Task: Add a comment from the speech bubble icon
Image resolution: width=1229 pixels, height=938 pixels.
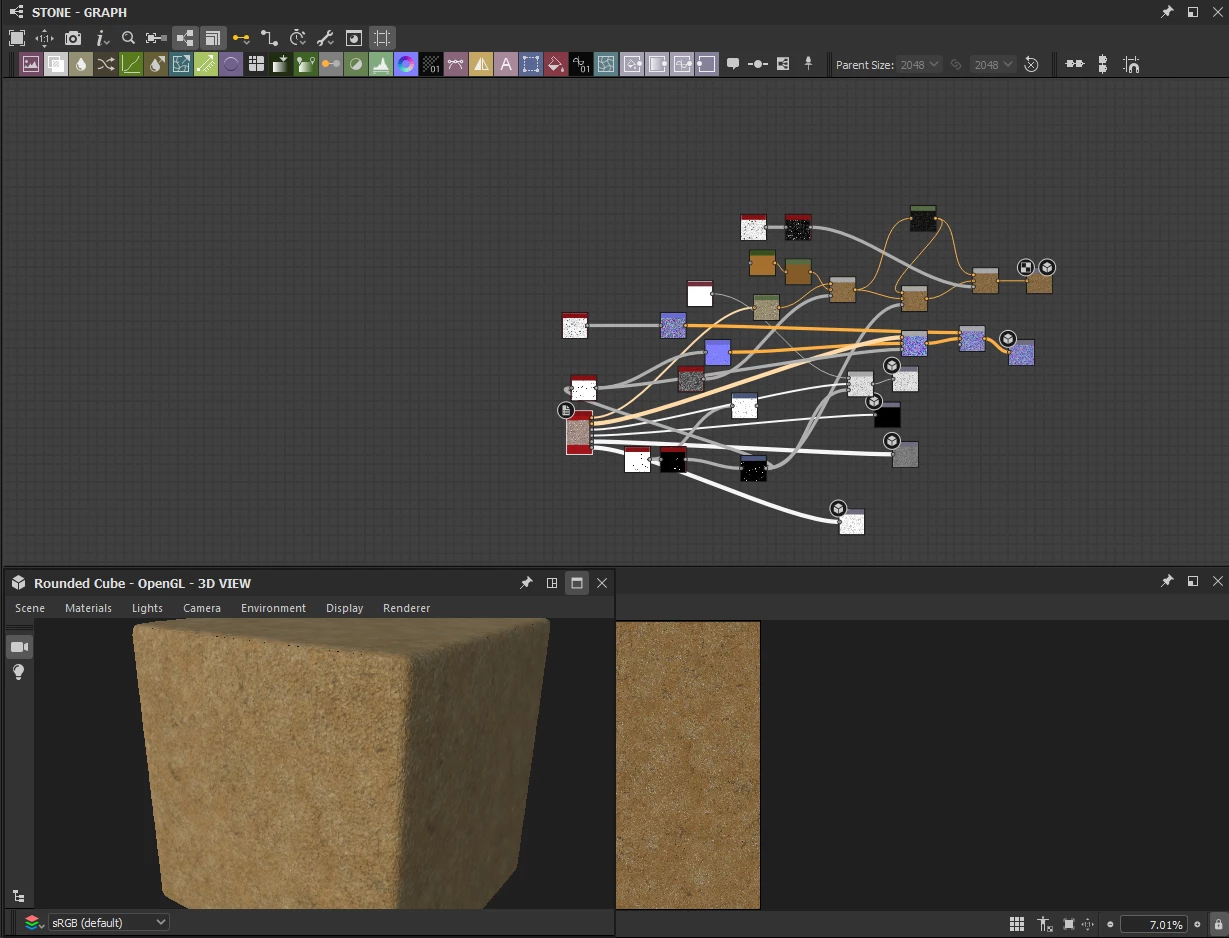Action: [733, 64]
